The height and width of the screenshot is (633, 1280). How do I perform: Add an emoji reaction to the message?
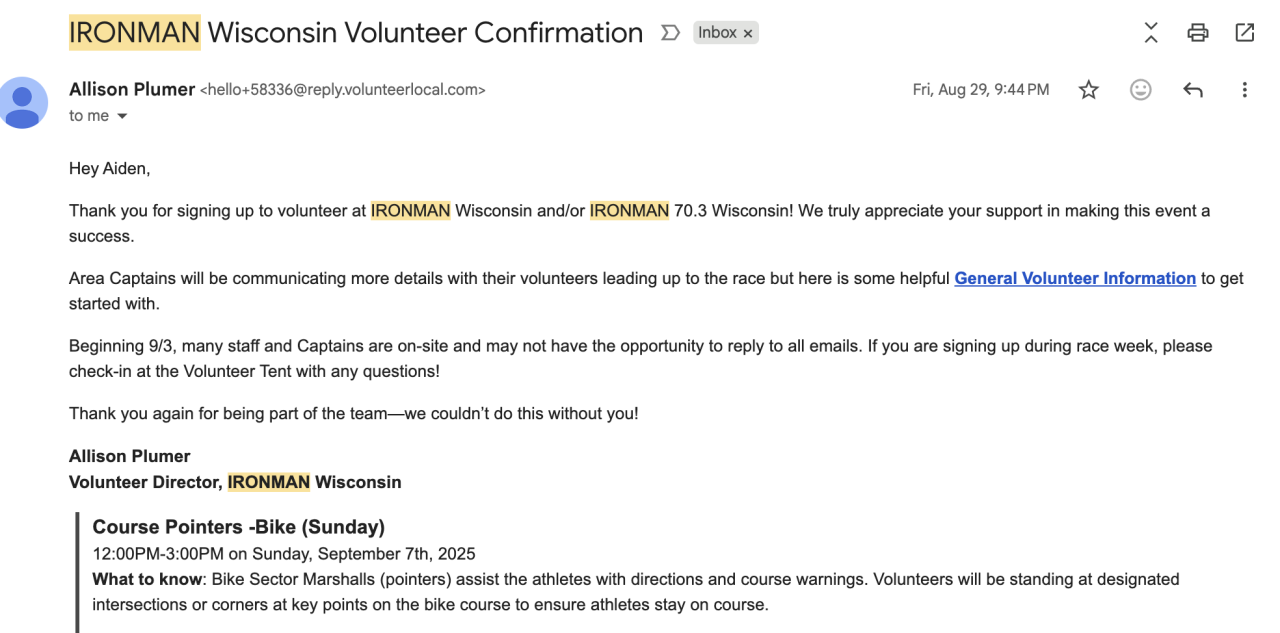tap(1140, 90)
